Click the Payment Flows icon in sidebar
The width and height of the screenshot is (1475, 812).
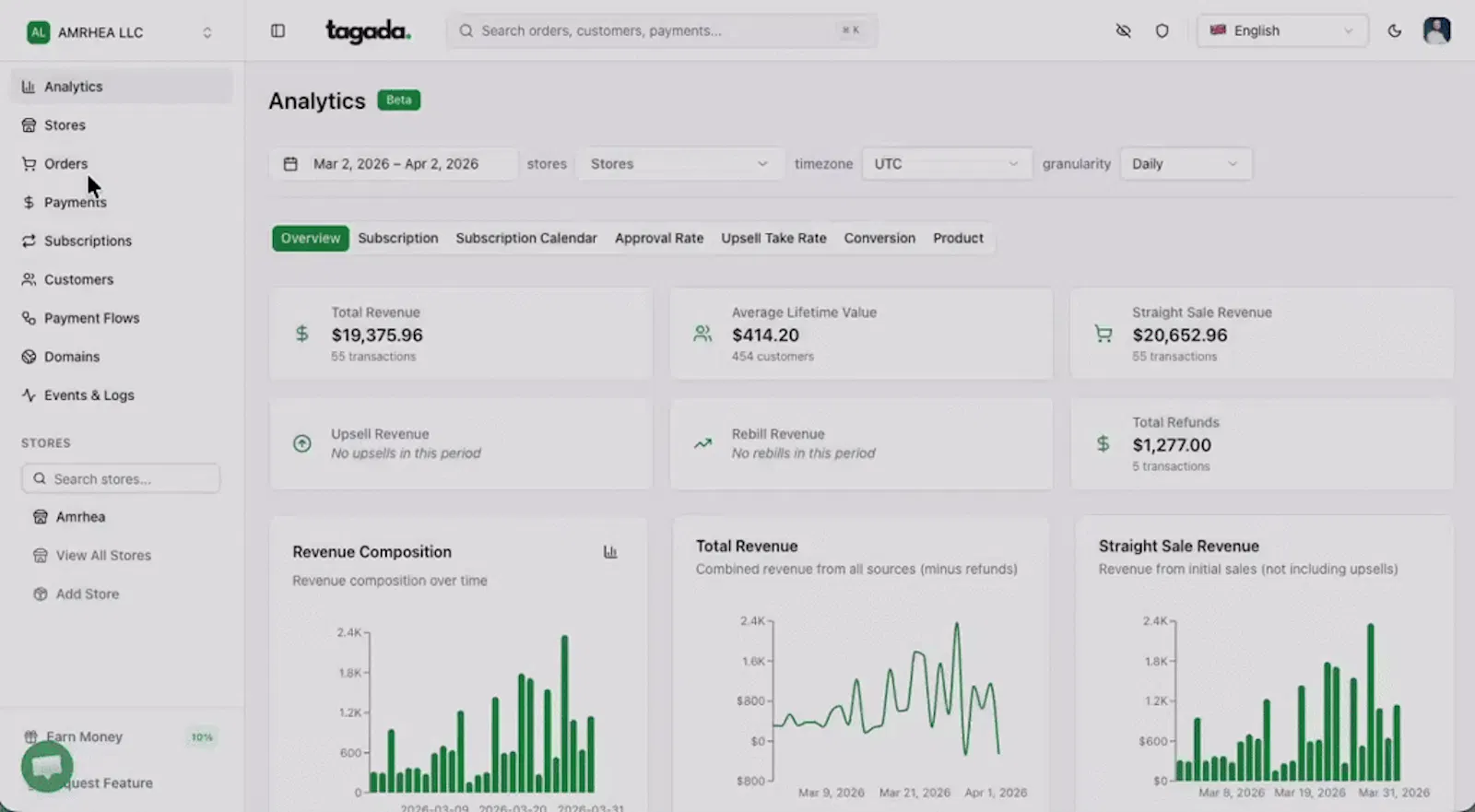pyautogui.click(x=29, y=318)
